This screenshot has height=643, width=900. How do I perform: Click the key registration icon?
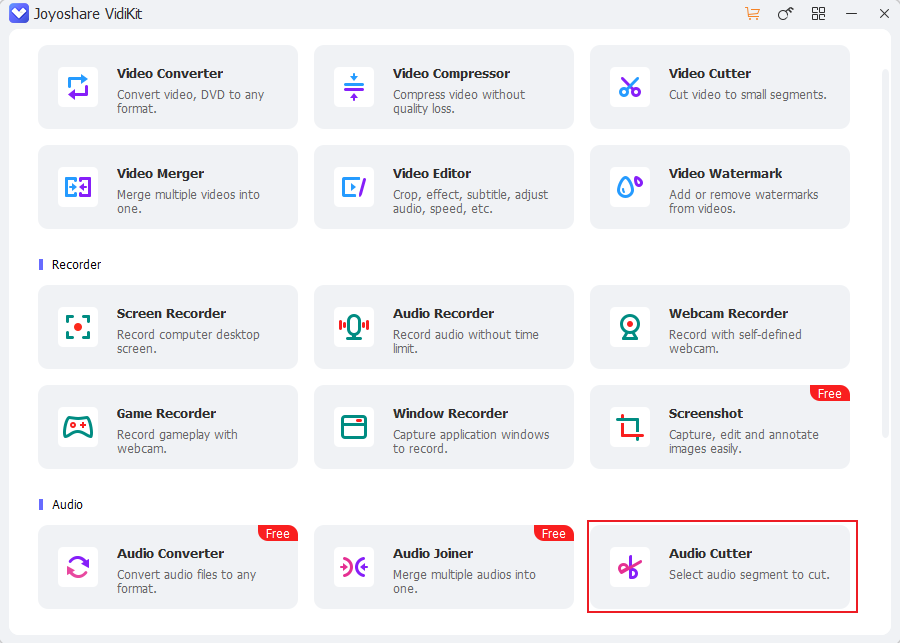click(785, 13)
